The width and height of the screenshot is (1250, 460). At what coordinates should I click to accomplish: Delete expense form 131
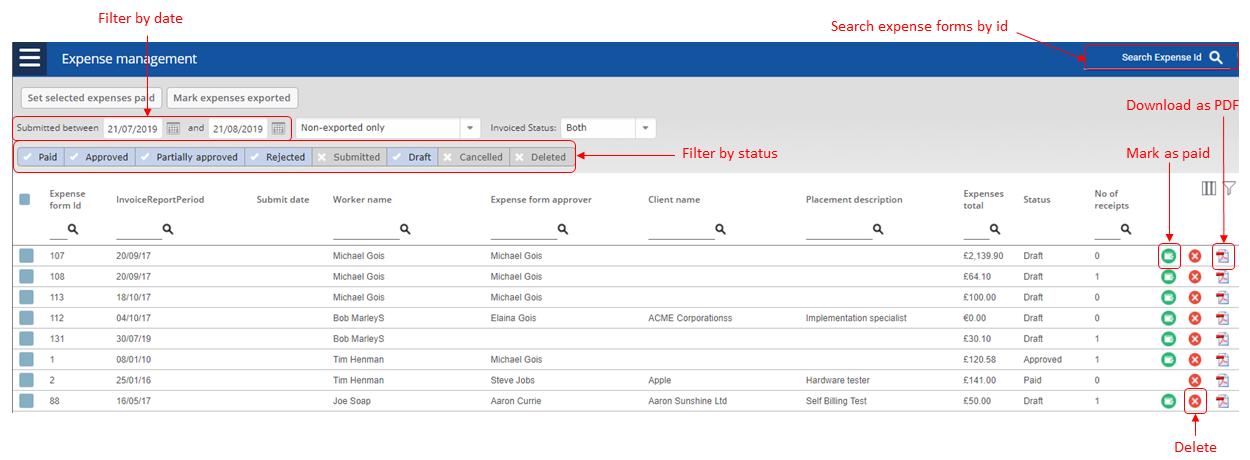pyautogui.click(x=1194, y=339)
